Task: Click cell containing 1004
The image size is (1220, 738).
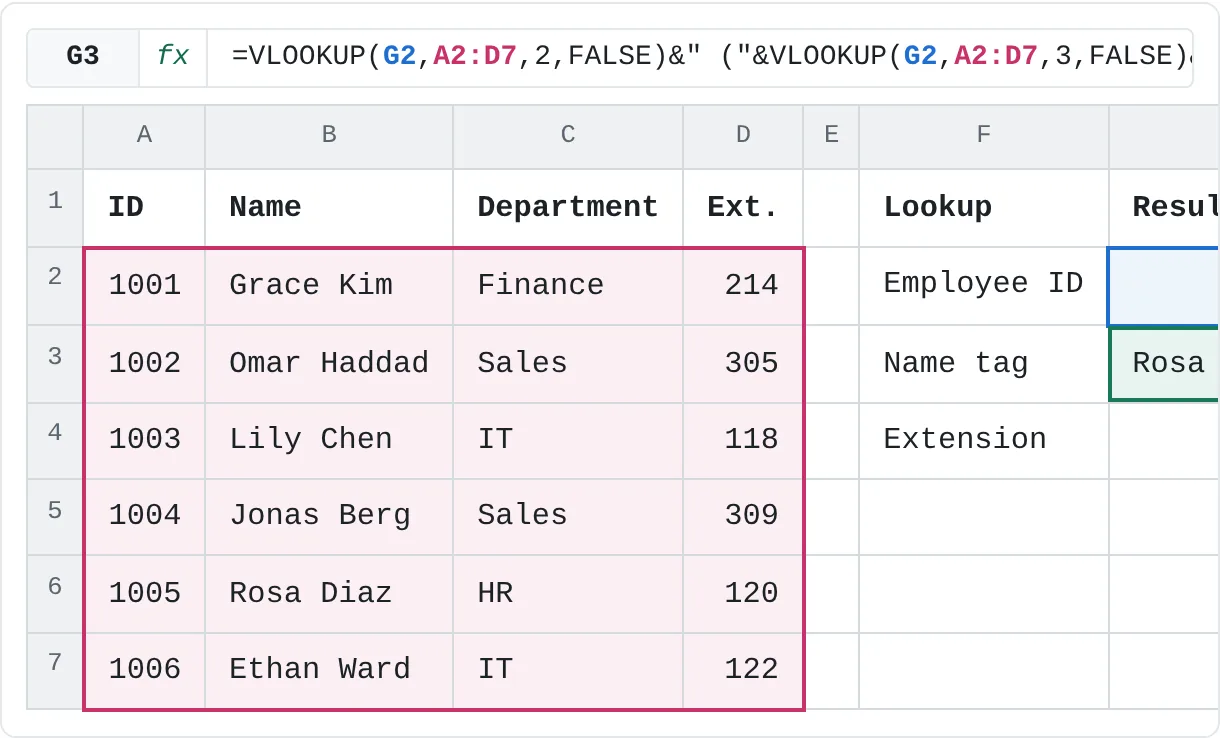Action: [144, 517]
